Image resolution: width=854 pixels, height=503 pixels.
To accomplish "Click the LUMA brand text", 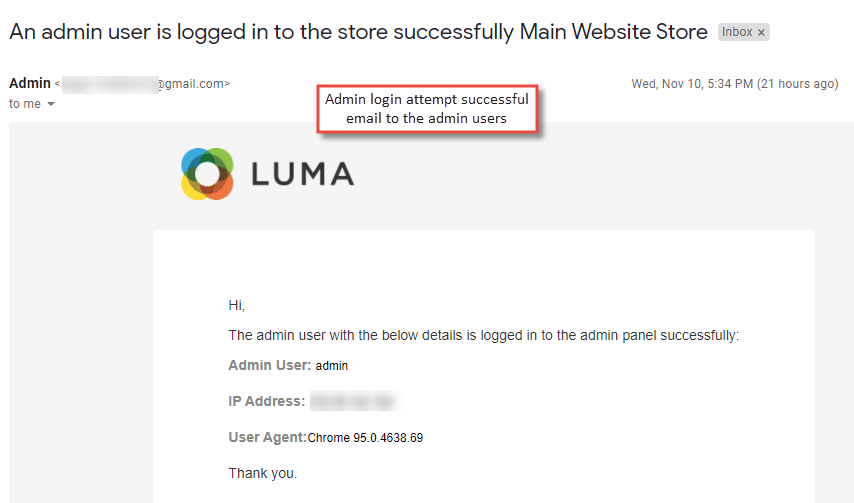I will [x=302, y=174].
